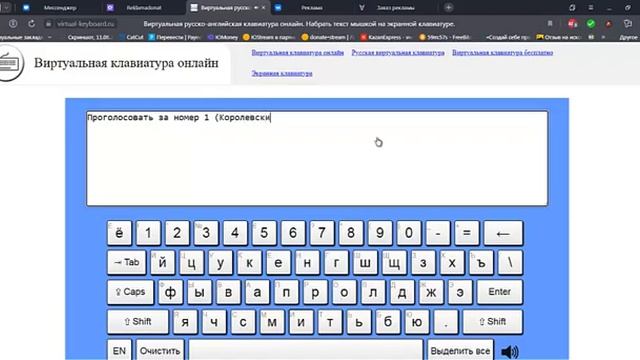The height and width of the screenshot is (360, 640).
Task: Click the Очистить button
Action: [x=160, y=350]
